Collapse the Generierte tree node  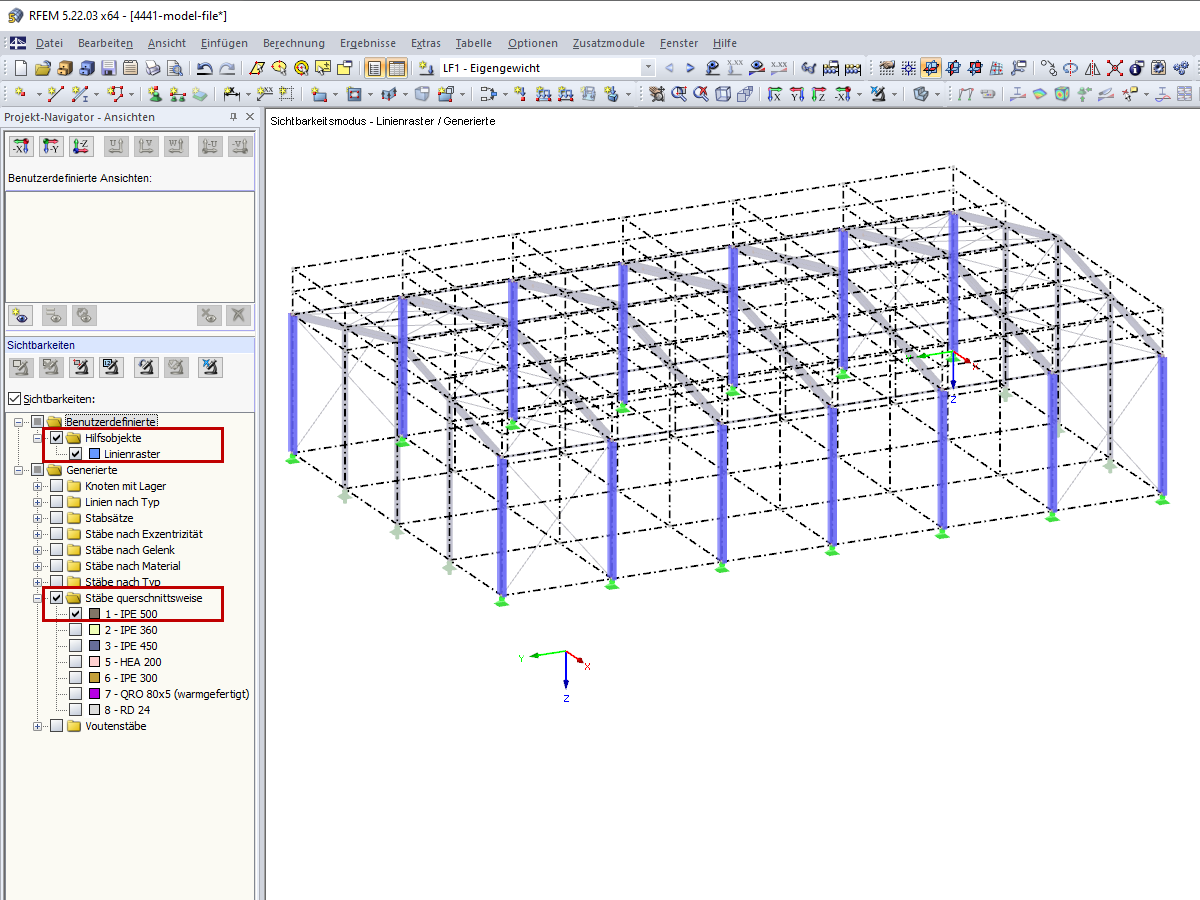point(20,470)
